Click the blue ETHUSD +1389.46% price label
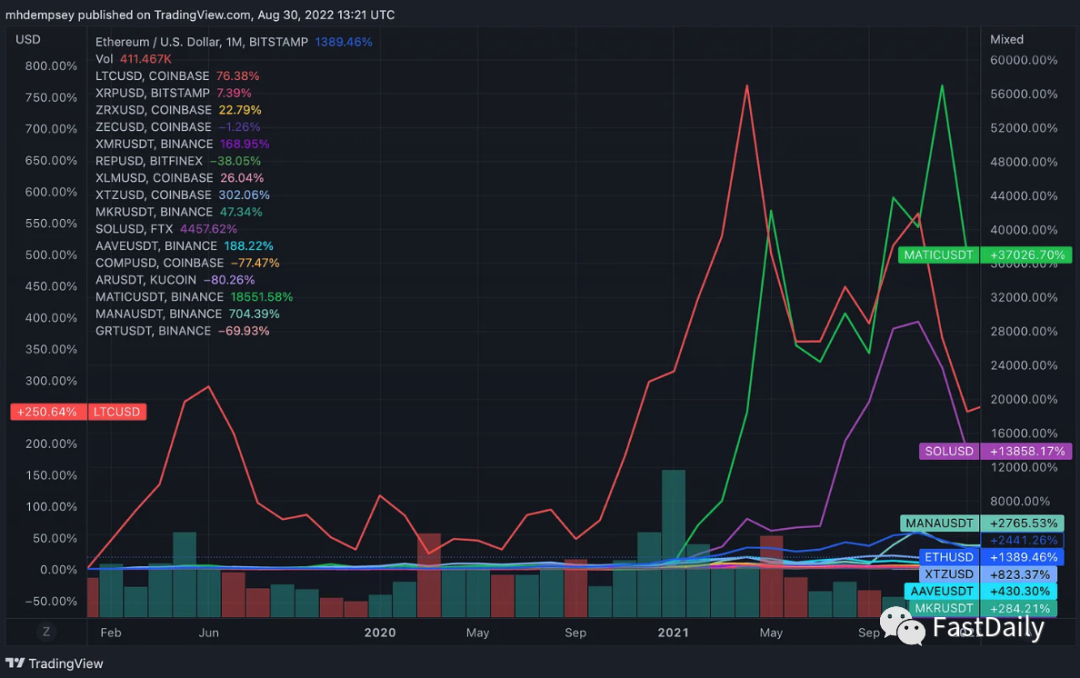The height and width of the screenshot is (678, 1080). 992,557
